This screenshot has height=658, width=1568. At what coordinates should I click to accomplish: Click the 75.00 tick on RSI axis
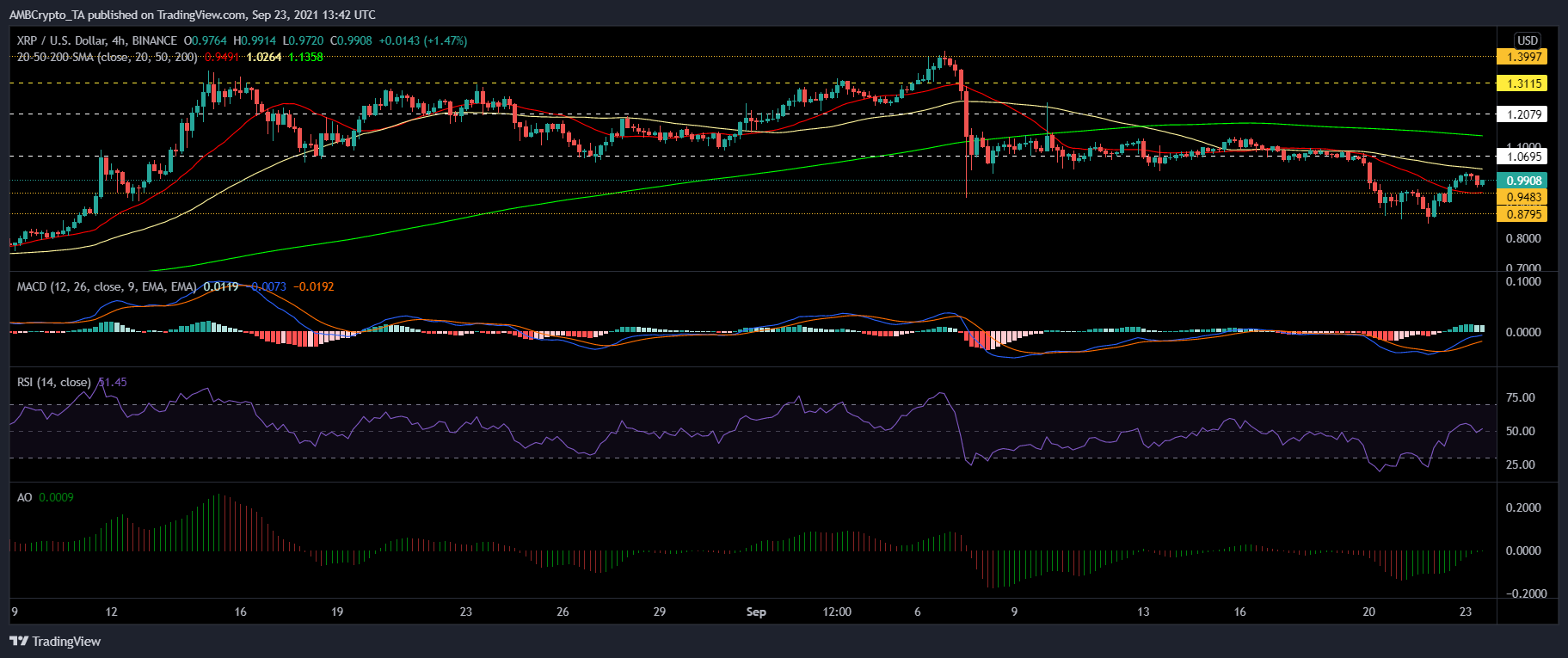pyautogui.click(x=1520, y=397)
